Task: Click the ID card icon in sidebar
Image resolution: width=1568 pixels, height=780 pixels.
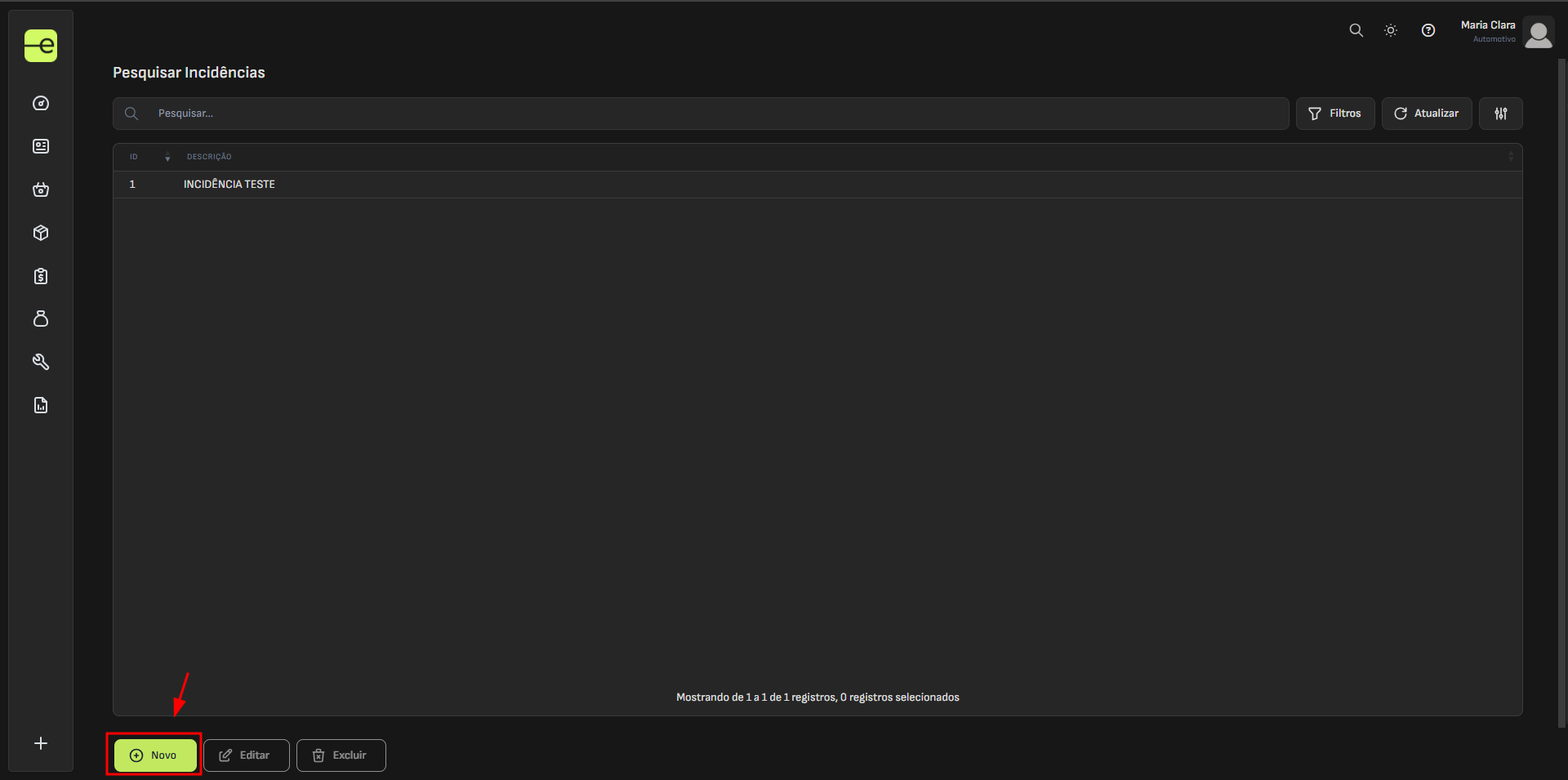Action: pos(41,146)
